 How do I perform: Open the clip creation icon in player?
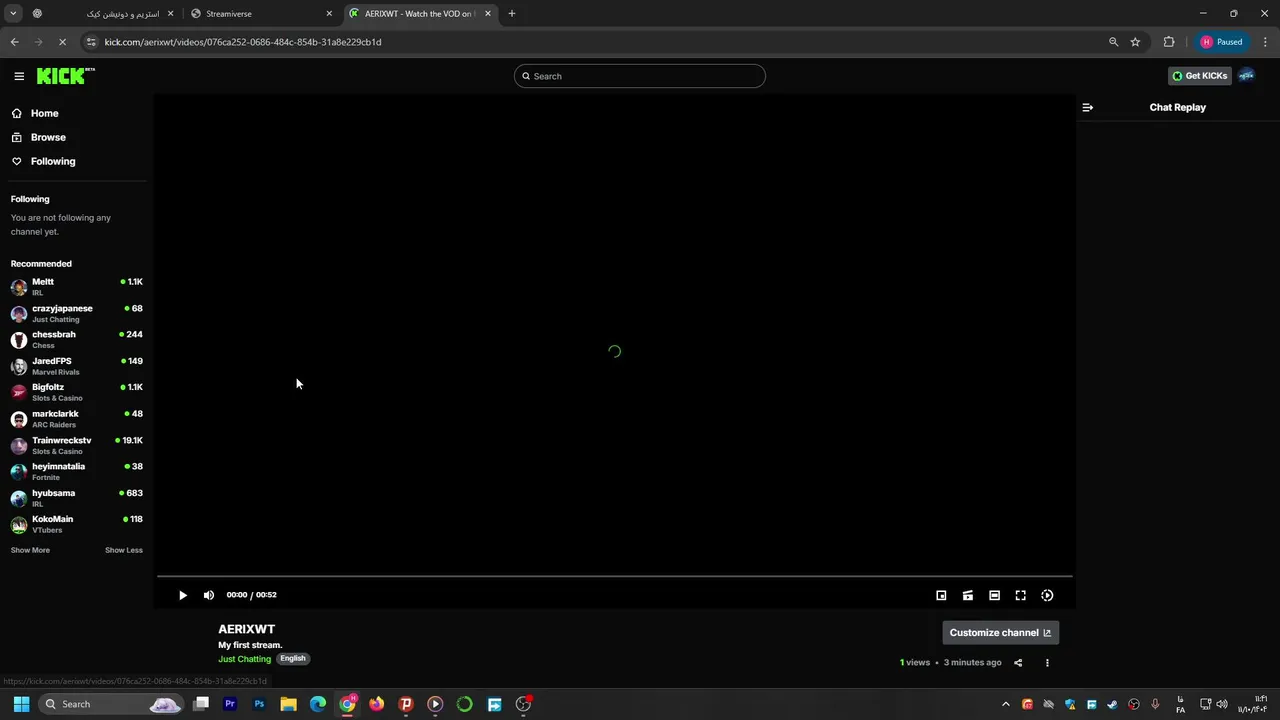(x=968, y=595)
